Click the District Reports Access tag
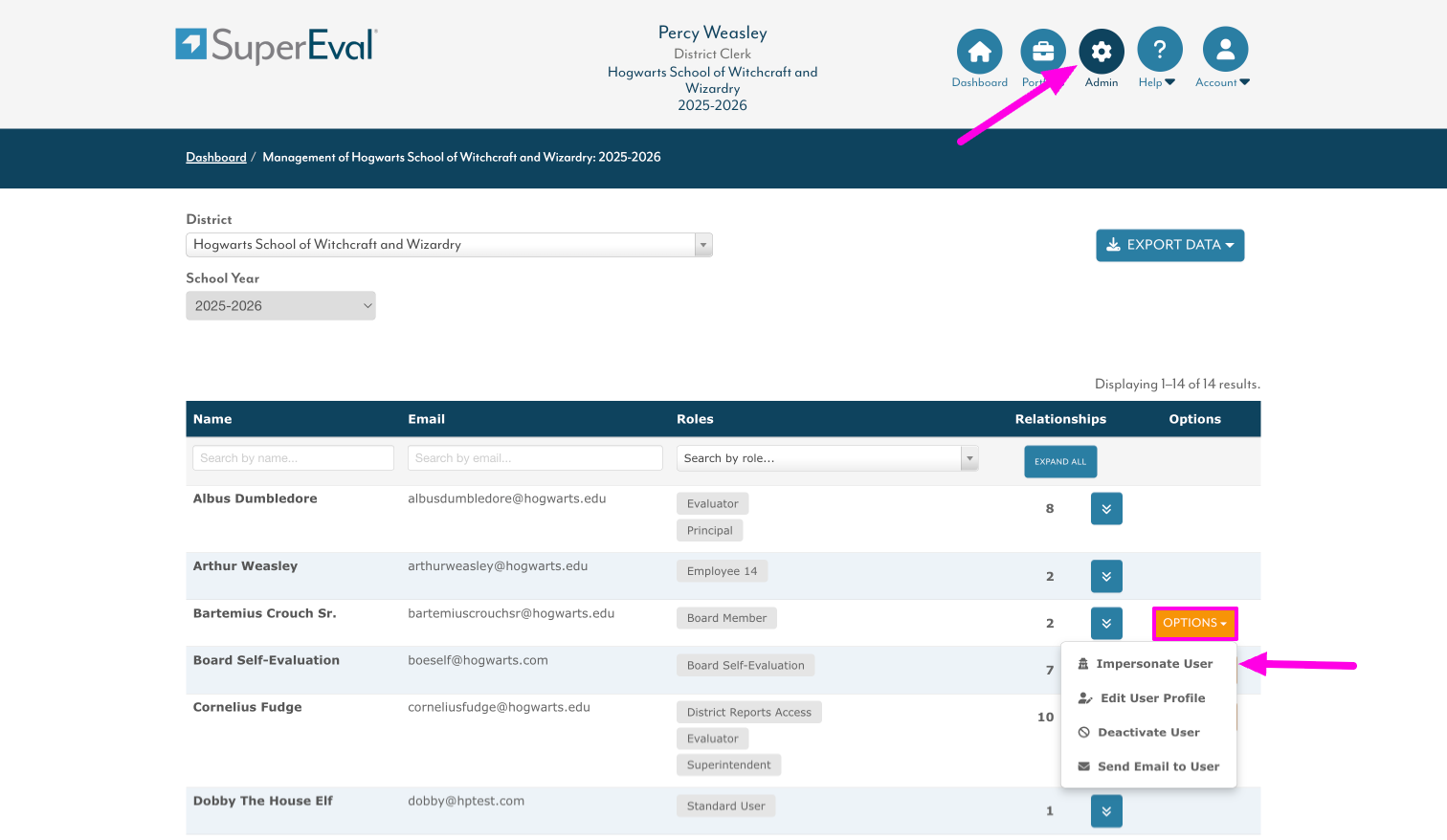Viewport: 1447px width, 840px height. click(748, 712)
